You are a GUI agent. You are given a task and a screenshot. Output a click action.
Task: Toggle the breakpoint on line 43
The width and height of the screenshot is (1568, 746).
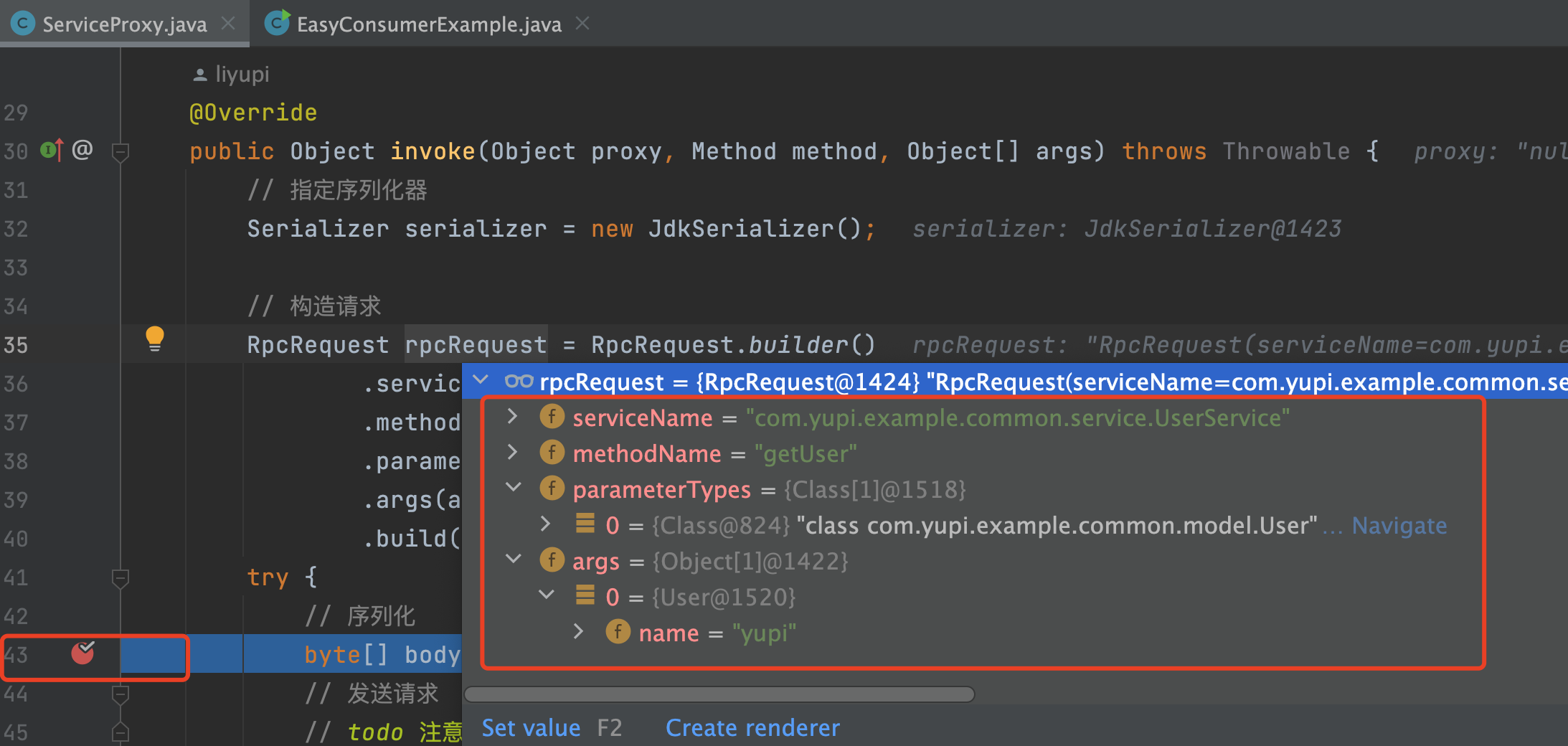pyautogui.click(x=82, y=653)
